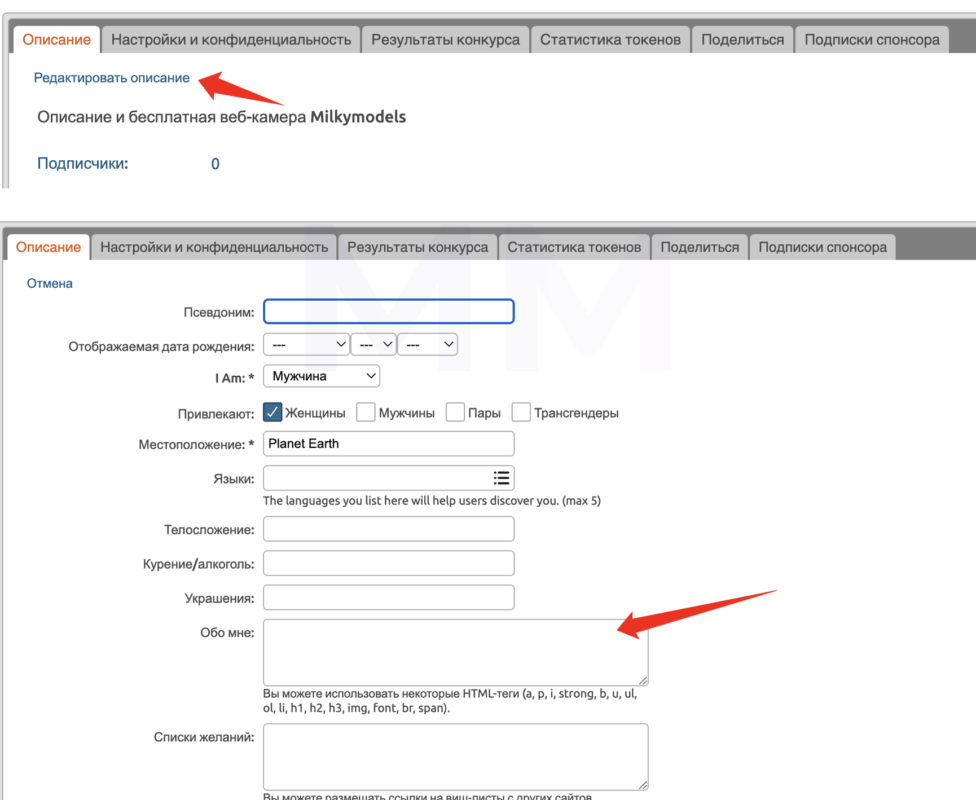Focus the Псевдоним input field
The width and height of the screenshot is (976, 800).
(389, 311)
